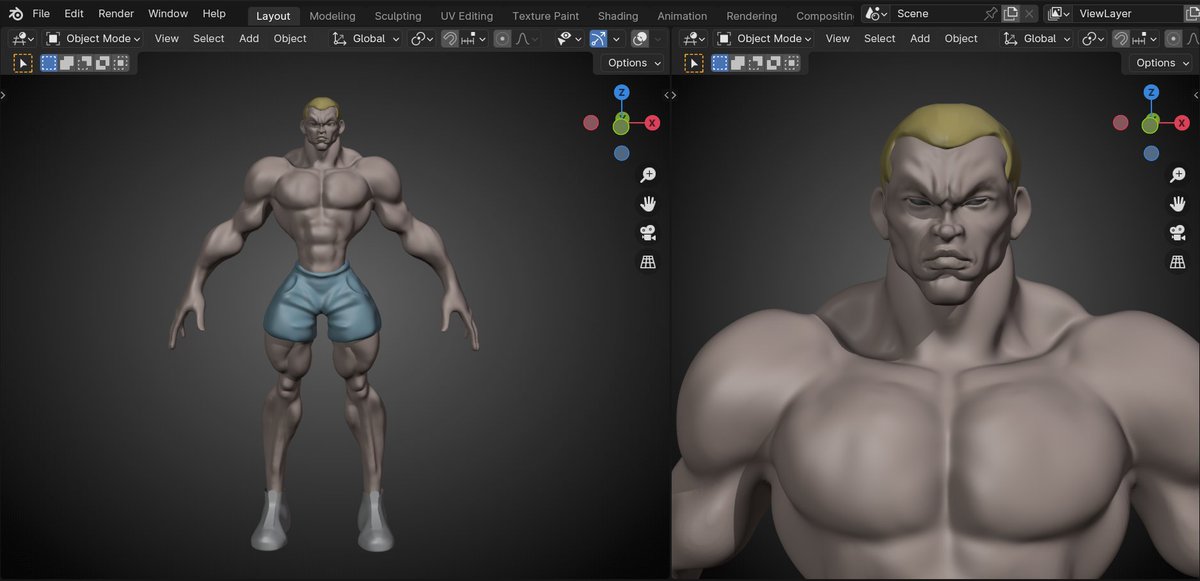This screenshot has height=581, width=1200.
Task: Switch to the UV Editing workspace tab
Action: point(467,16)
